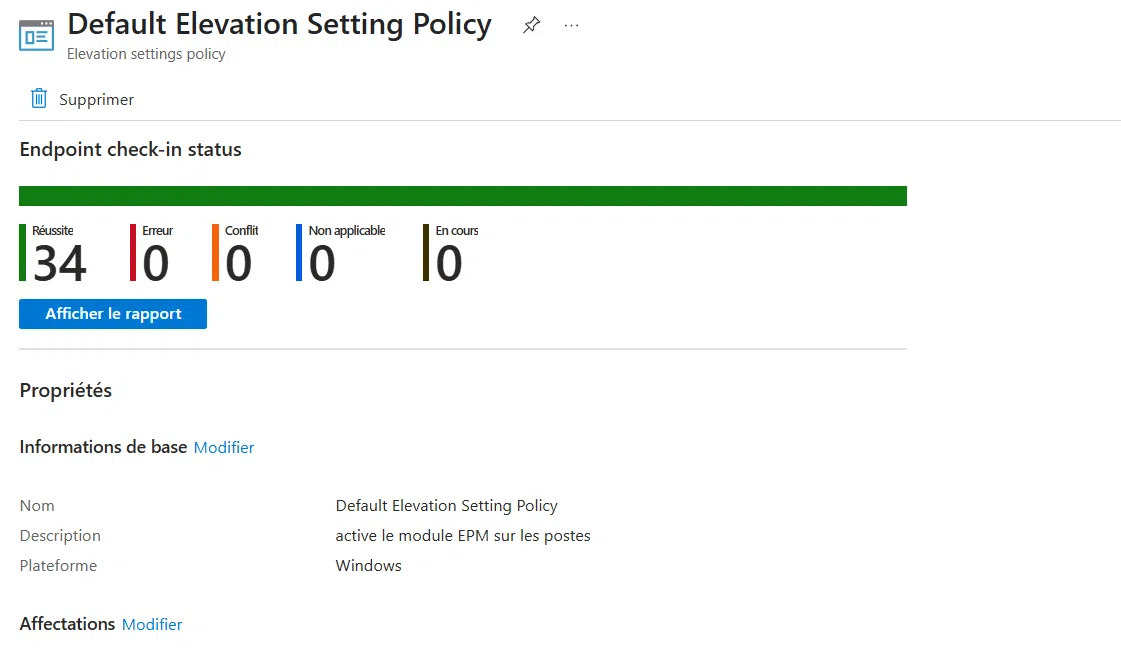The image size is (1121, 660).
Task: Select the Conflit count of 0
Action: 238,264
